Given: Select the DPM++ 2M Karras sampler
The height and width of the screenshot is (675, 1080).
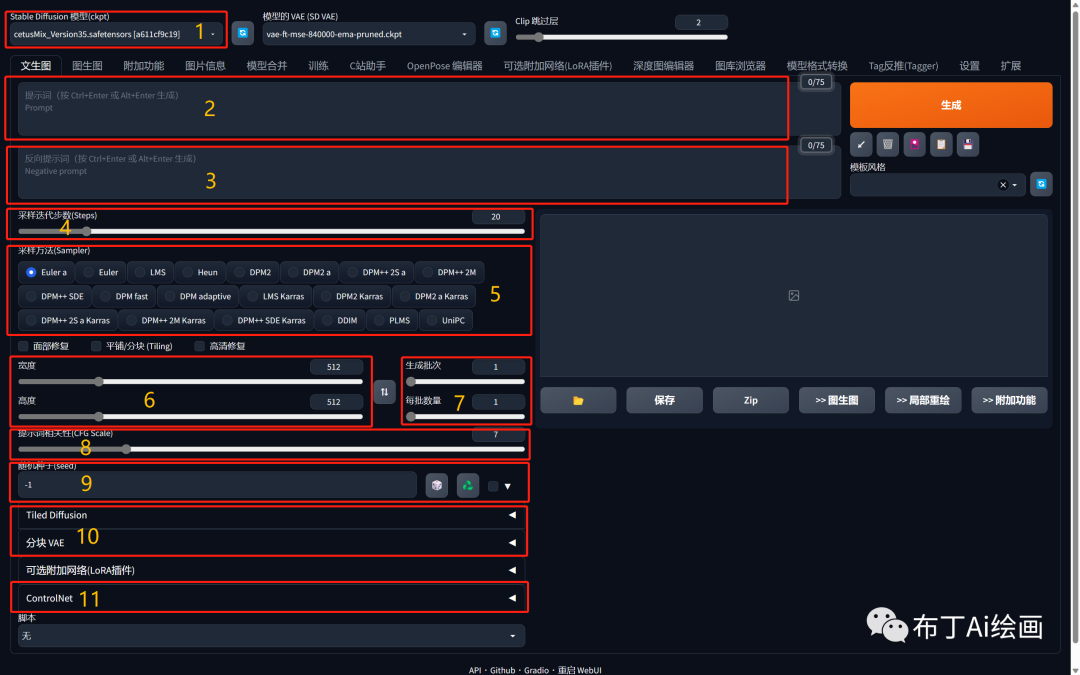Looking at the screenshot, I should tap(166, 321).
